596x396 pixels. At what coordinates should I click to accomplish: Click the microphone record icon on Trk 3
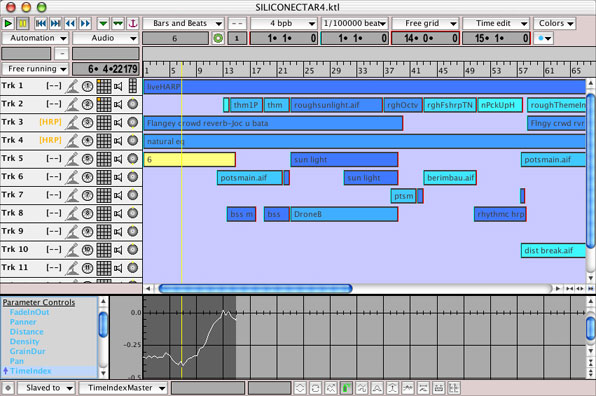[x=72, y=122]
